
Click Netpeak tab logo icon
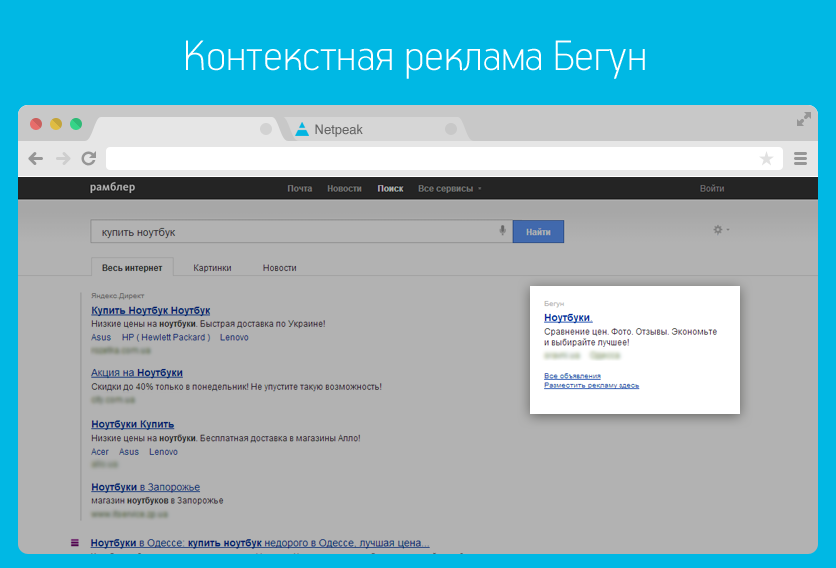[302, 129]
